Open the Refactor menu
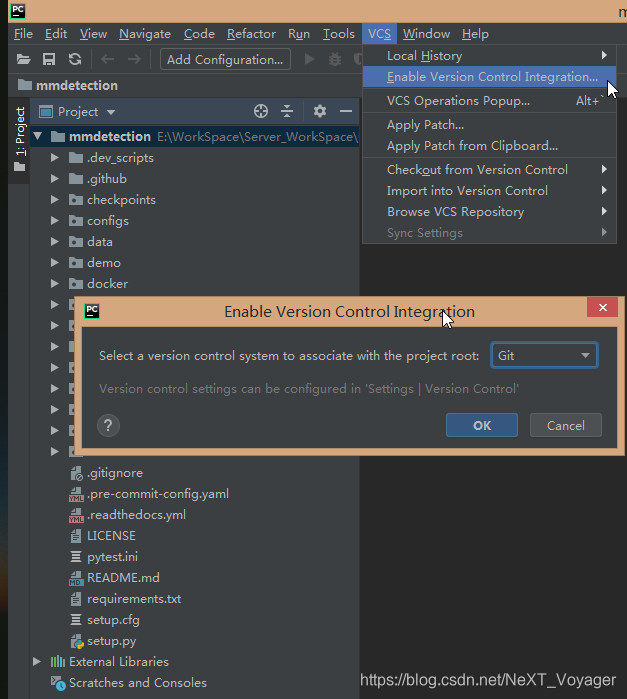 [251, 34]
